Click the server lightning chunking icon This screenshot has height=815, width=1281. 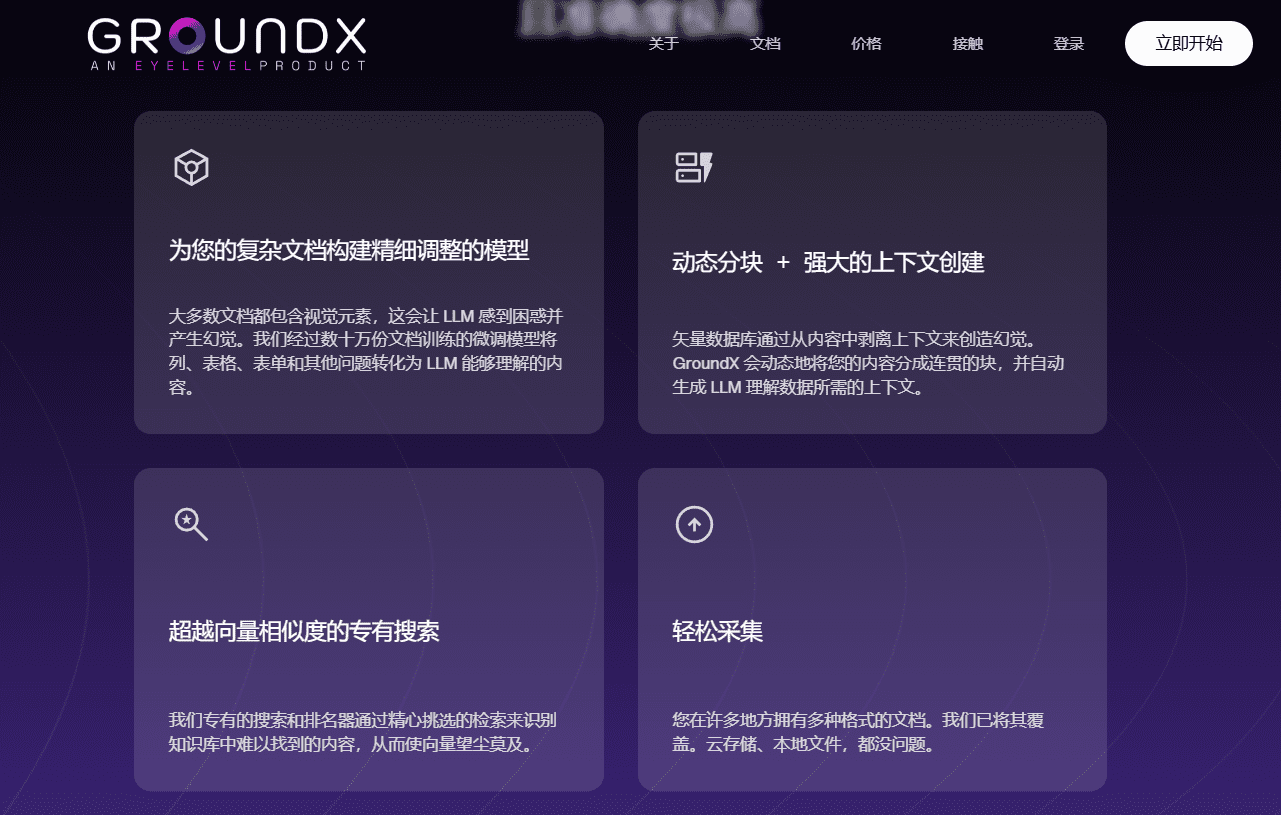tap(694, 167)
